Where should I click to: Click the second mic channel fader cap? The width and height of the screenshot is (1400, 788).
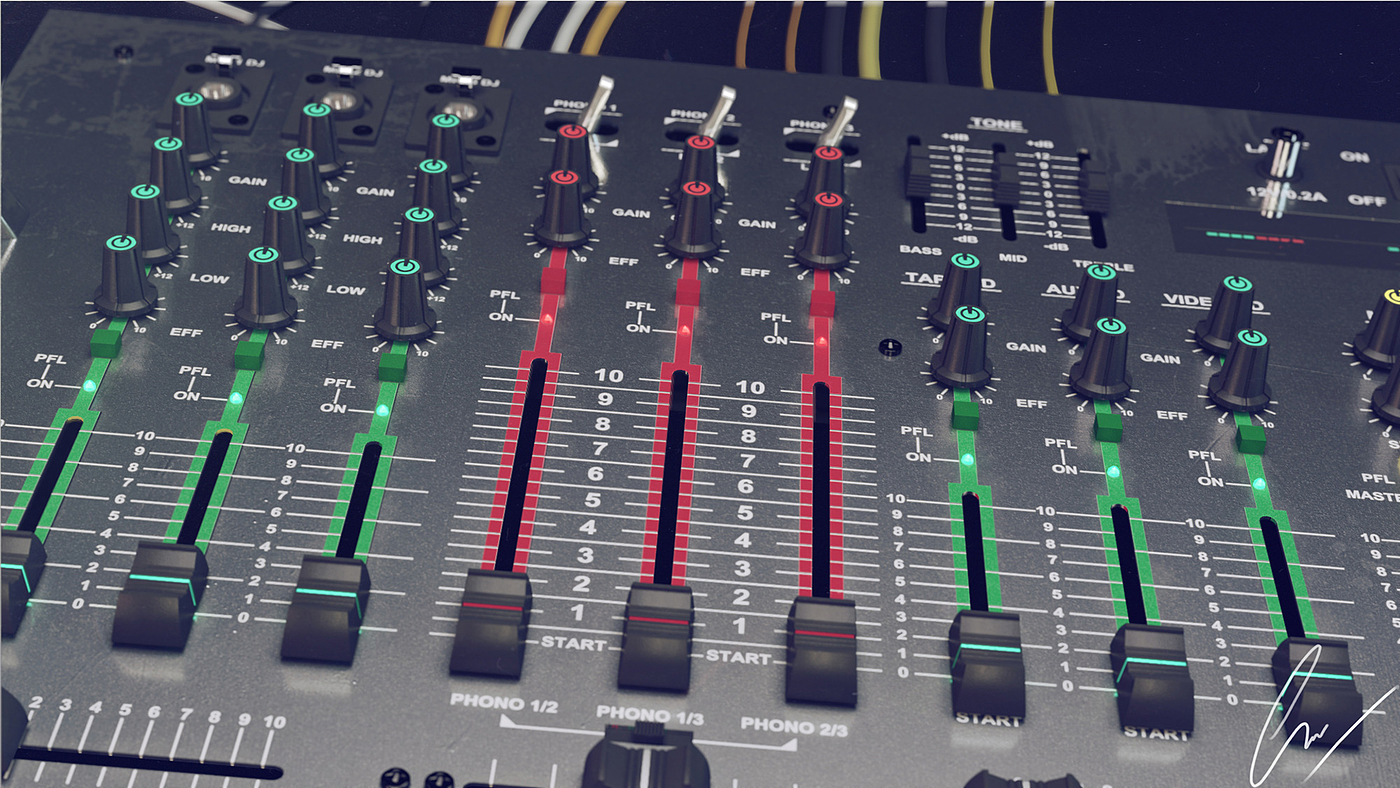[159, 595]
